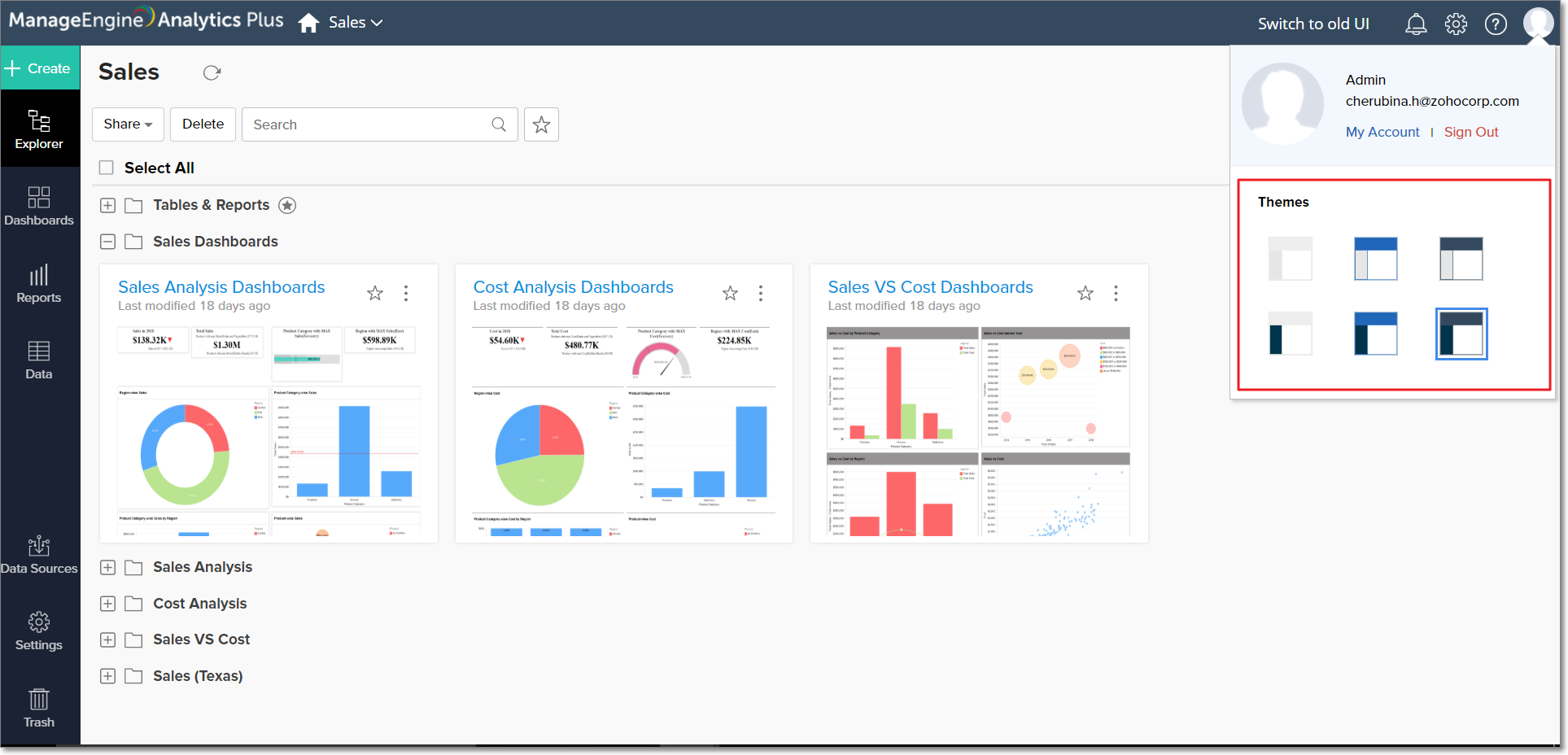This screenshot has width=1568, height=755.
Task: Switch to the Dashboards sidebar tab
Action: coord(39,206)
